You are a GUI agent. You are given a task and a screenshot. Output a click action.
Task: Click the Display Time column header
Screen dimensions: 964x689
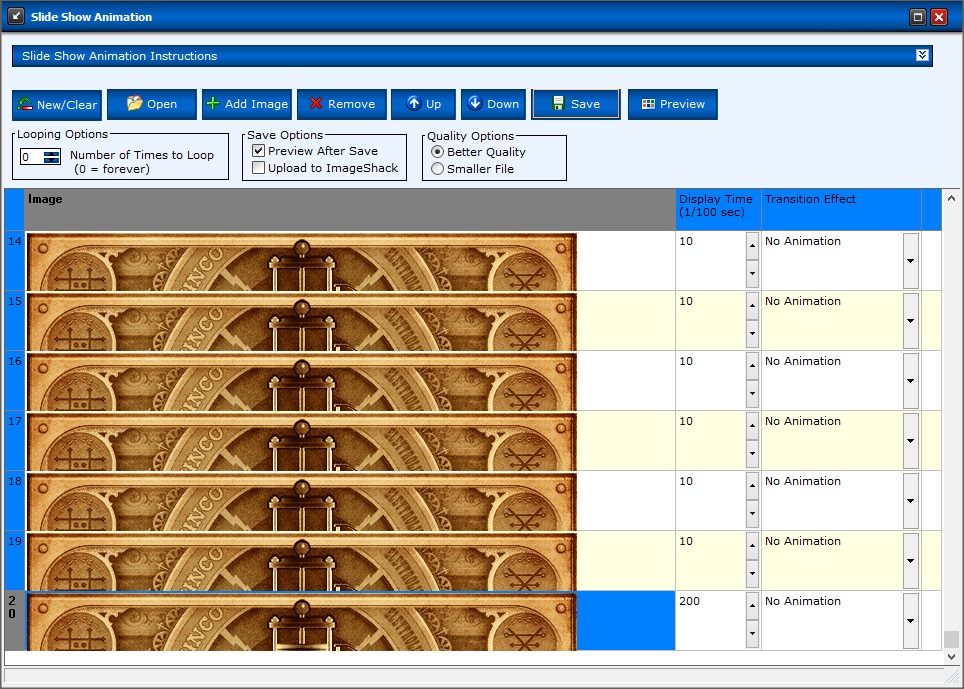tap(716, 207)
